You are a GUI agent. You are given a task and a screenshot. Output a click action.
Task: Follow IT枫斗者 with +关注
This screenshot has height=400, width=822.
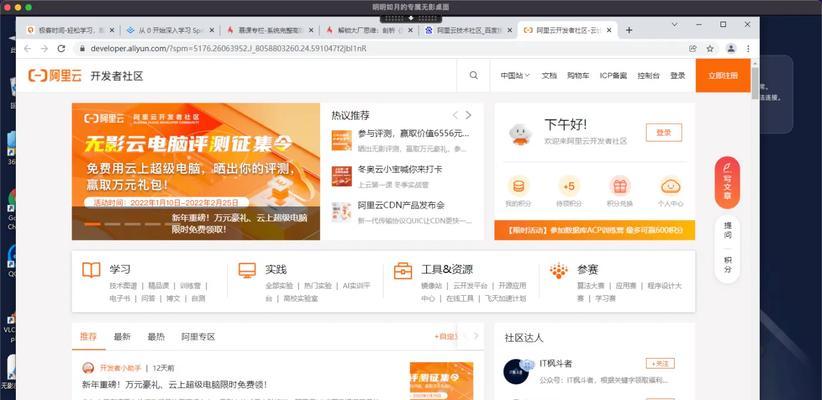(x=660, y=363)
